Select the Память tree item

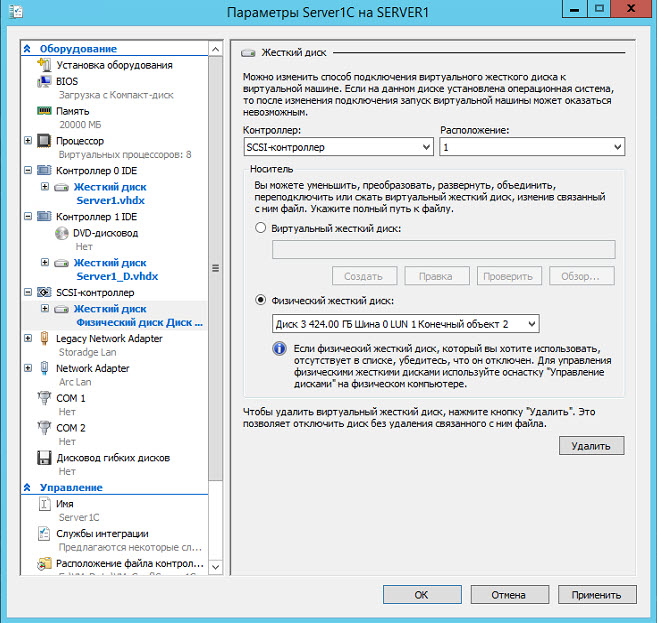tap(72, 111)
